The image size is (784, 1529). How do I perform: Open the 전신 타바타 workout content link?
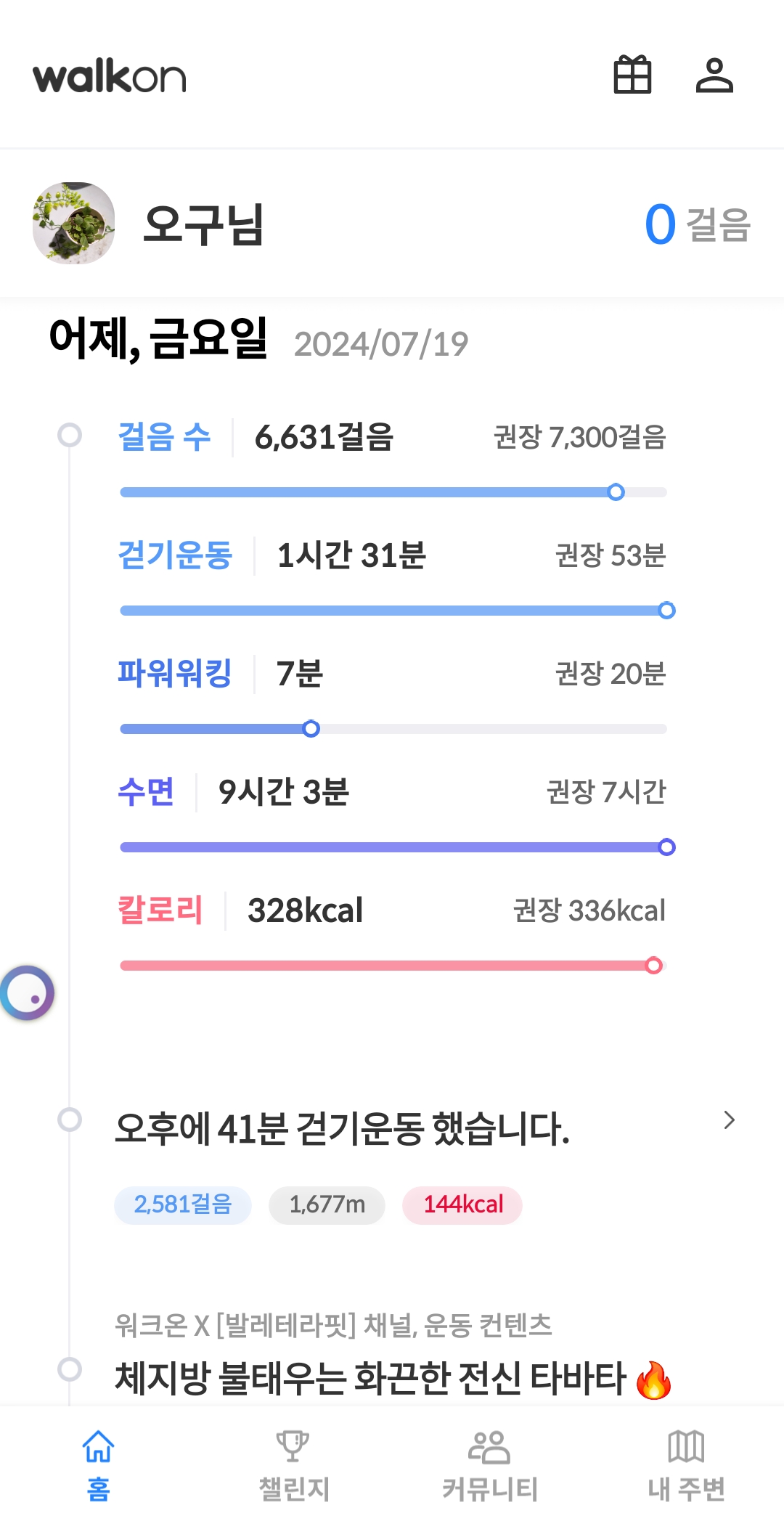(x=392, y=1377)
